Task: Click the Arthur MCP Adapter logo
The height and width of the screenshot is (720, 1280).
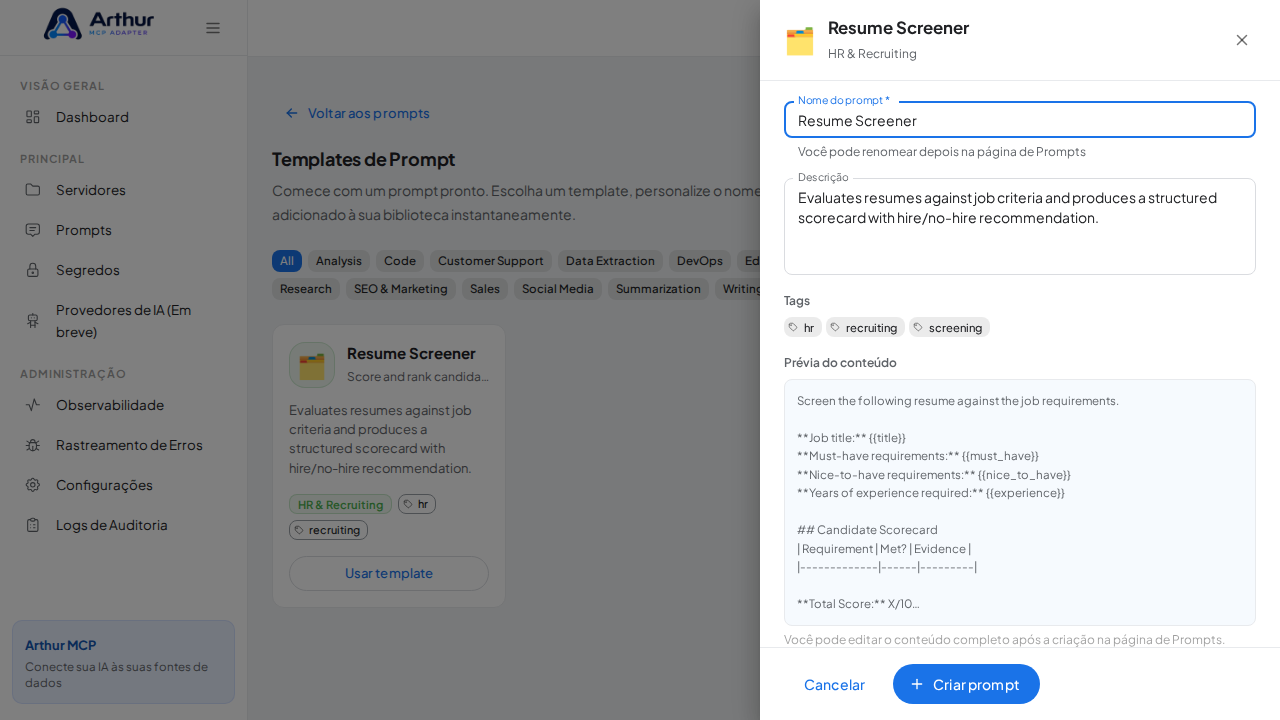Action: (99, 23)
